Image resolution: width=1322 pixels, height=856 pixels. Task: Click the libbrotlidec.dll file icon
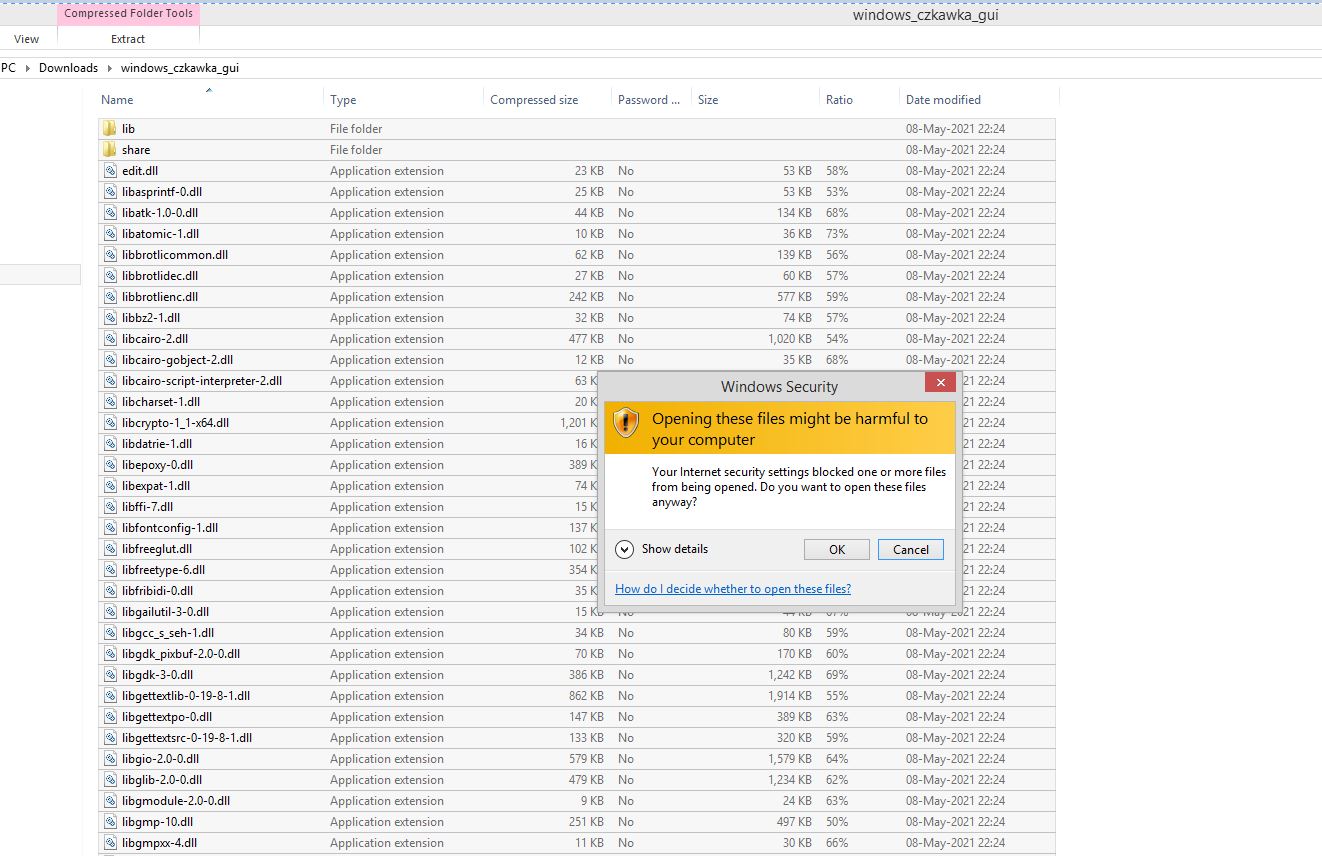(x=110, y=276)
